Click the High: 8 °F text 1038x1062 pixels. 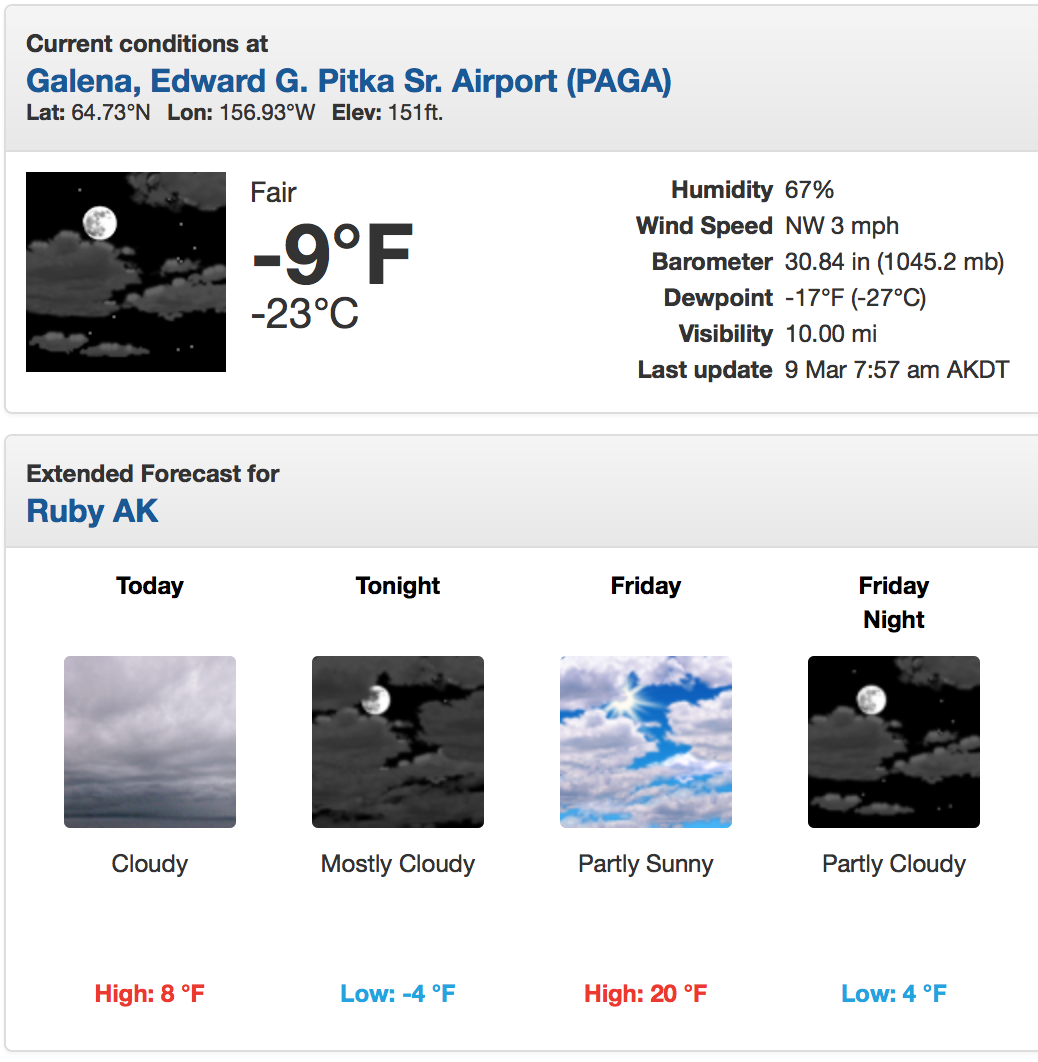[150, 994]
